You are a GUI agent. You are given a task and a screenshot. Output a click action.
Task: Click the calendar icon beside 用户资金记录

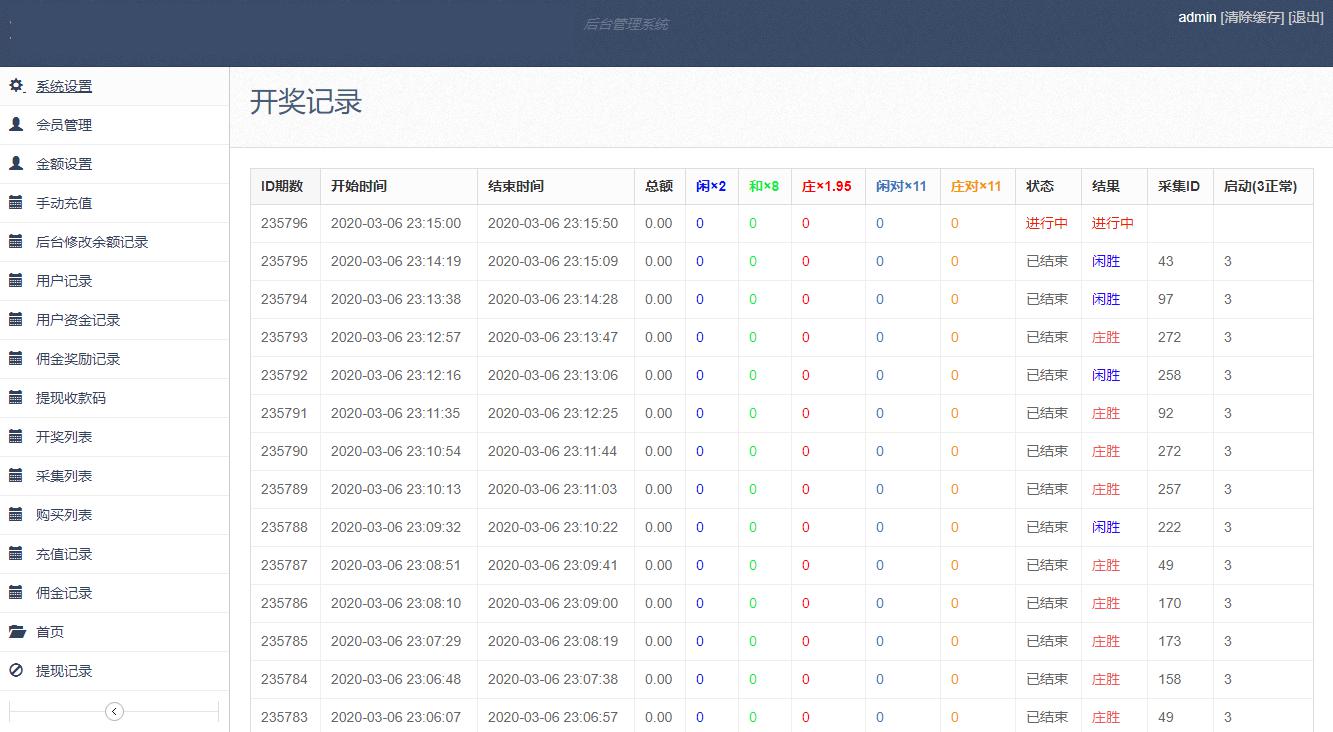(16, 320)
